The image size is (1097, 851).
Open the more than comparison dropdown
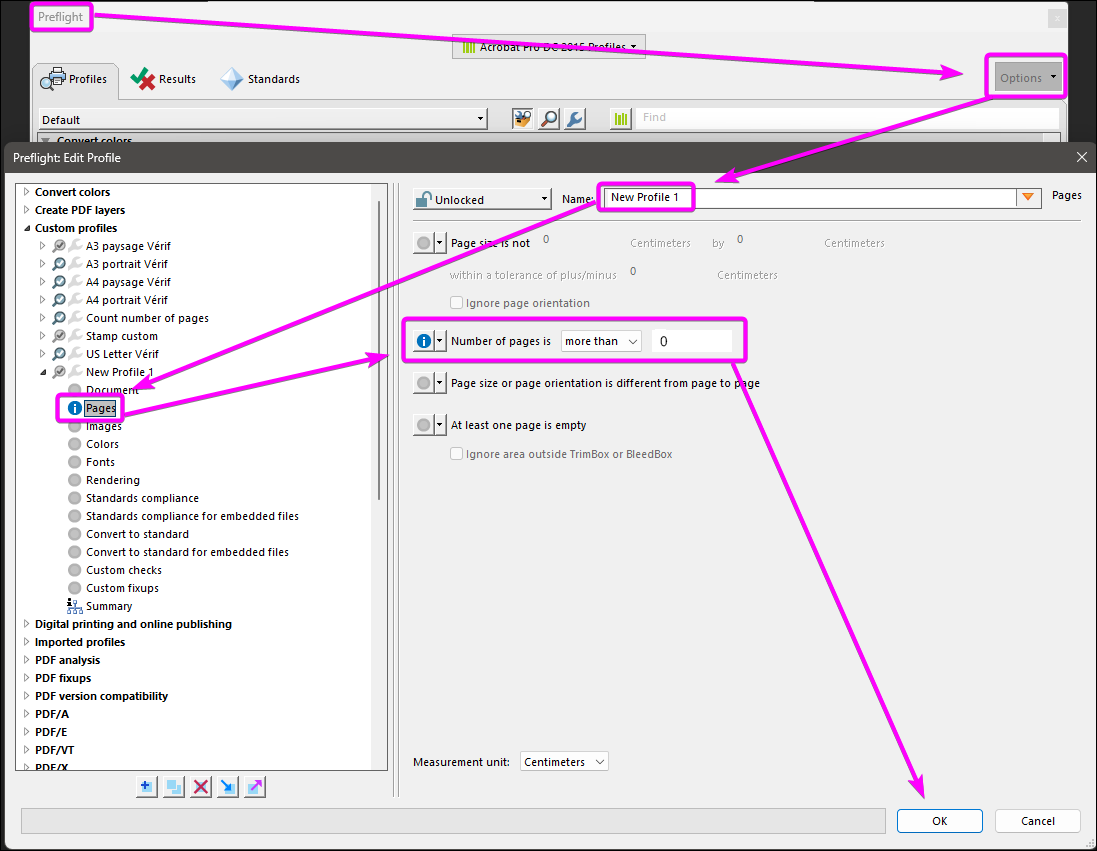(x=601, y=341)
